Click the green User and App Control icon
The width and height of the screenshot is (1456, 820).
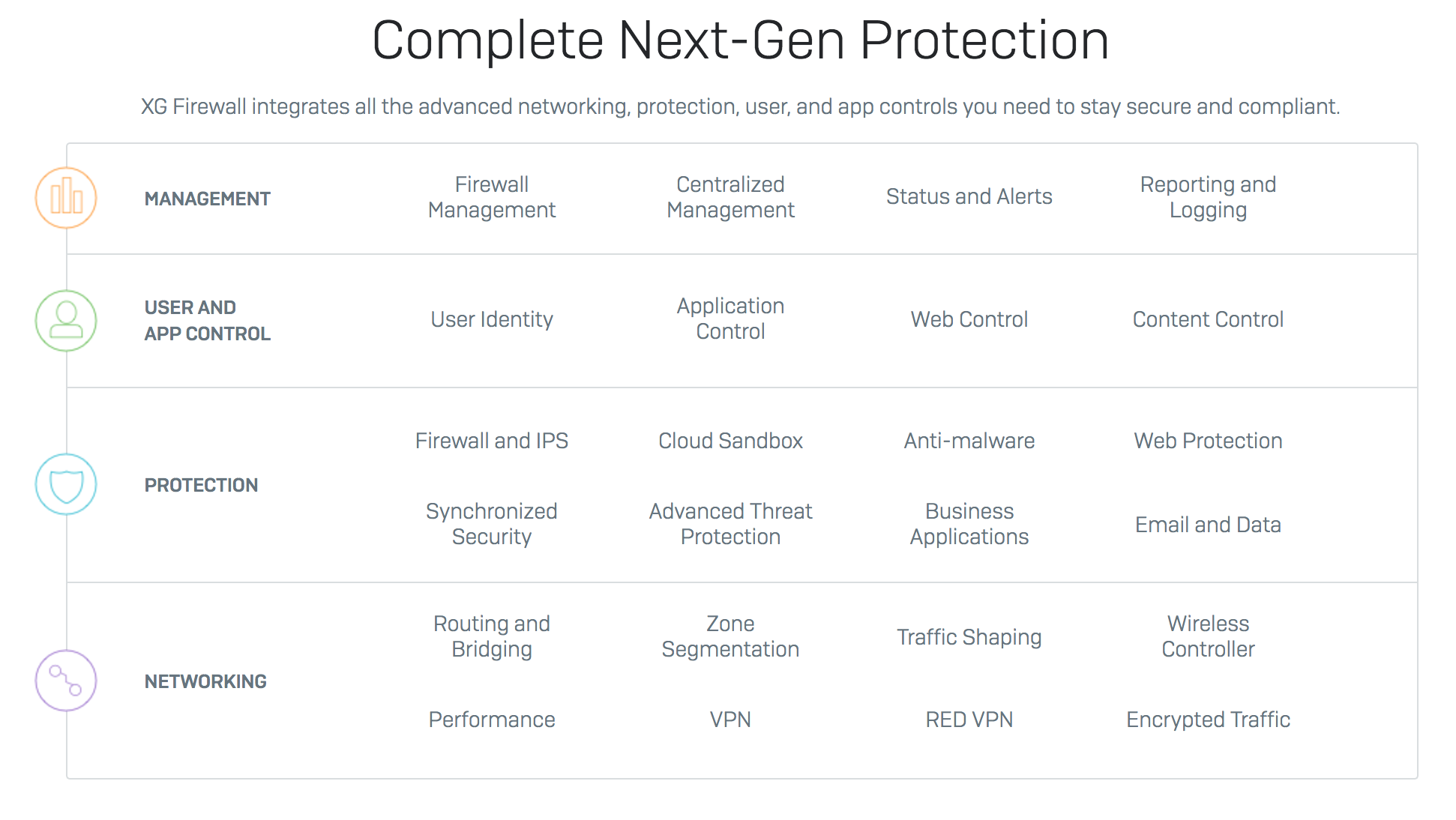[x=66, y=321]
